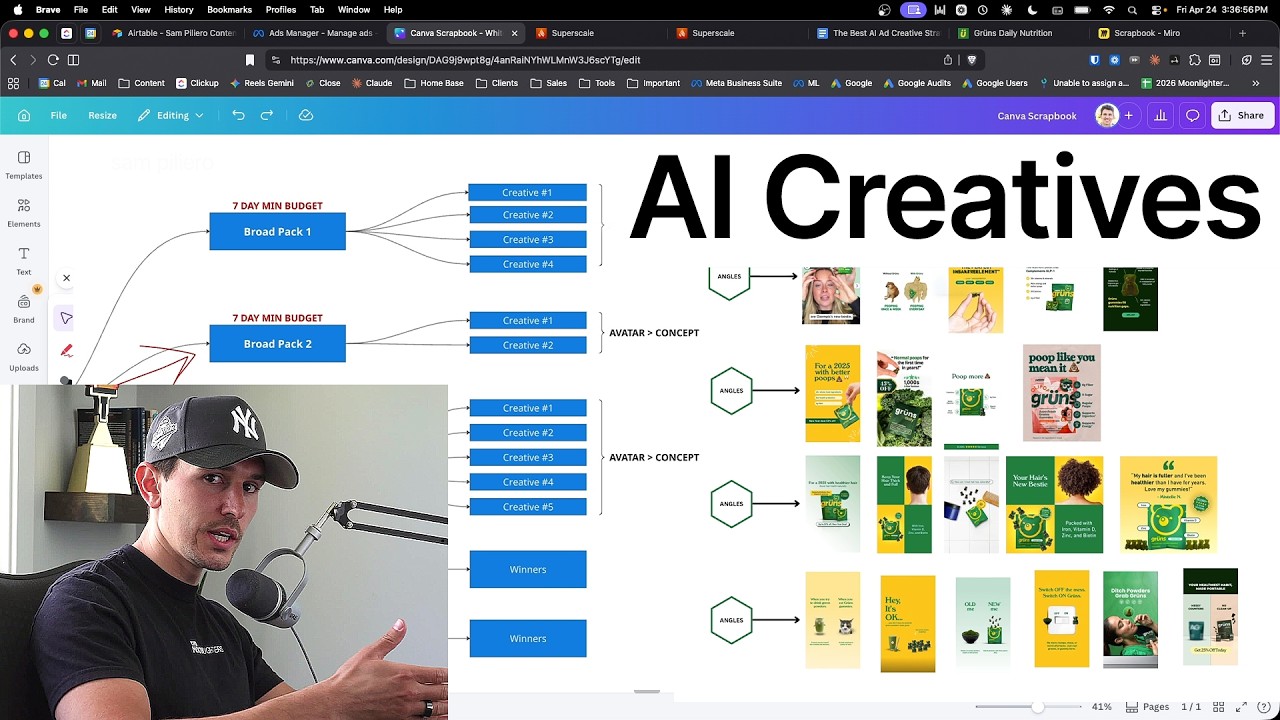Screen dimensions: 1280x720
Task: Open the Home Base bookmarks folder
Action: (434, 83)
